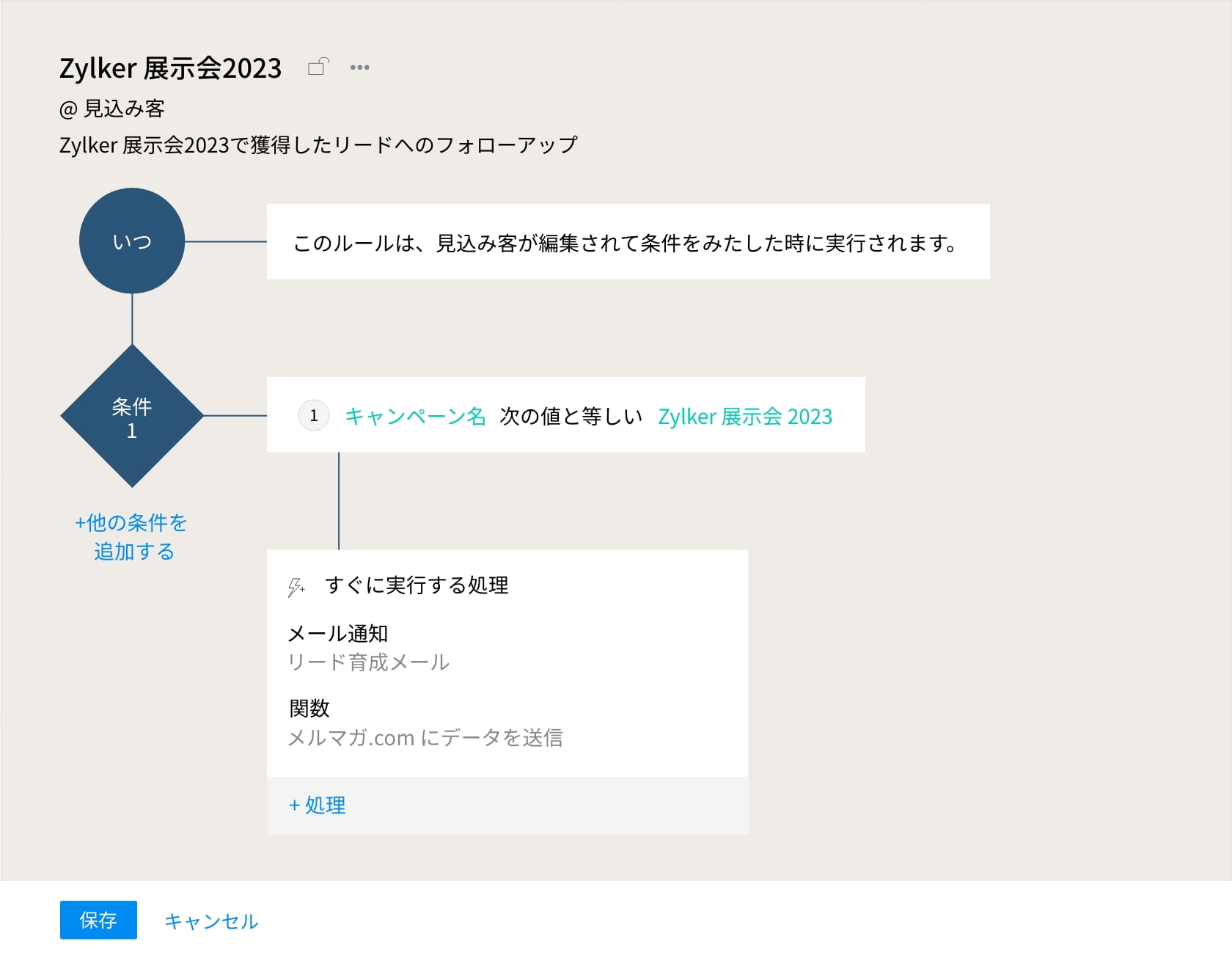Select the いつ trigger circle node
This screenshot has height=958, width=1232.
tap(132, 241)
